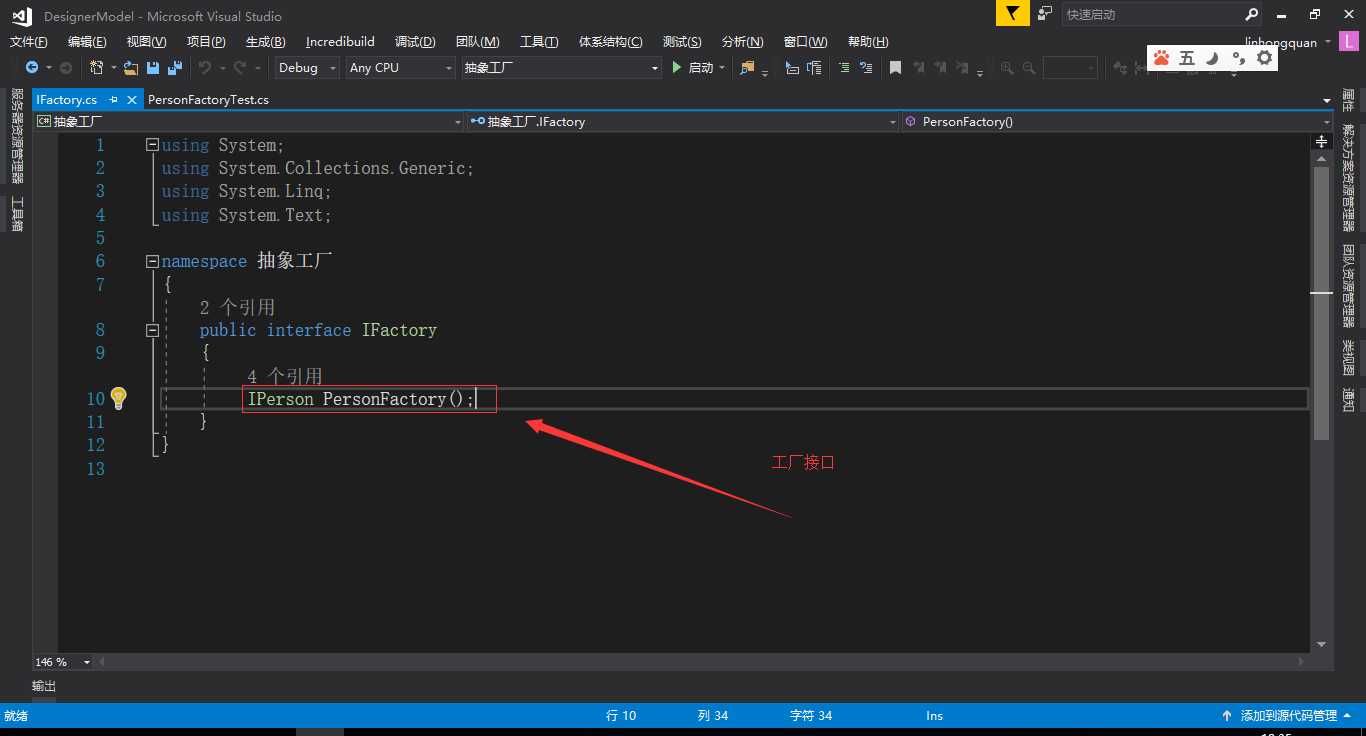
Task: Click the magnifier in Quick Launch
Action: tap(1252, 14)
